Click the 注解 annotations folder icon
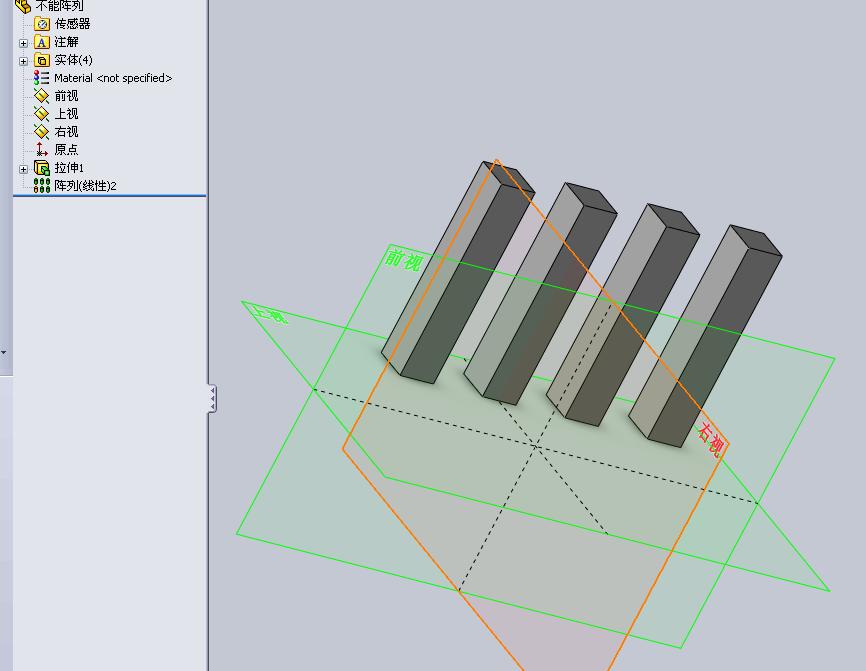The image size is (866, 671). [41, 42]
